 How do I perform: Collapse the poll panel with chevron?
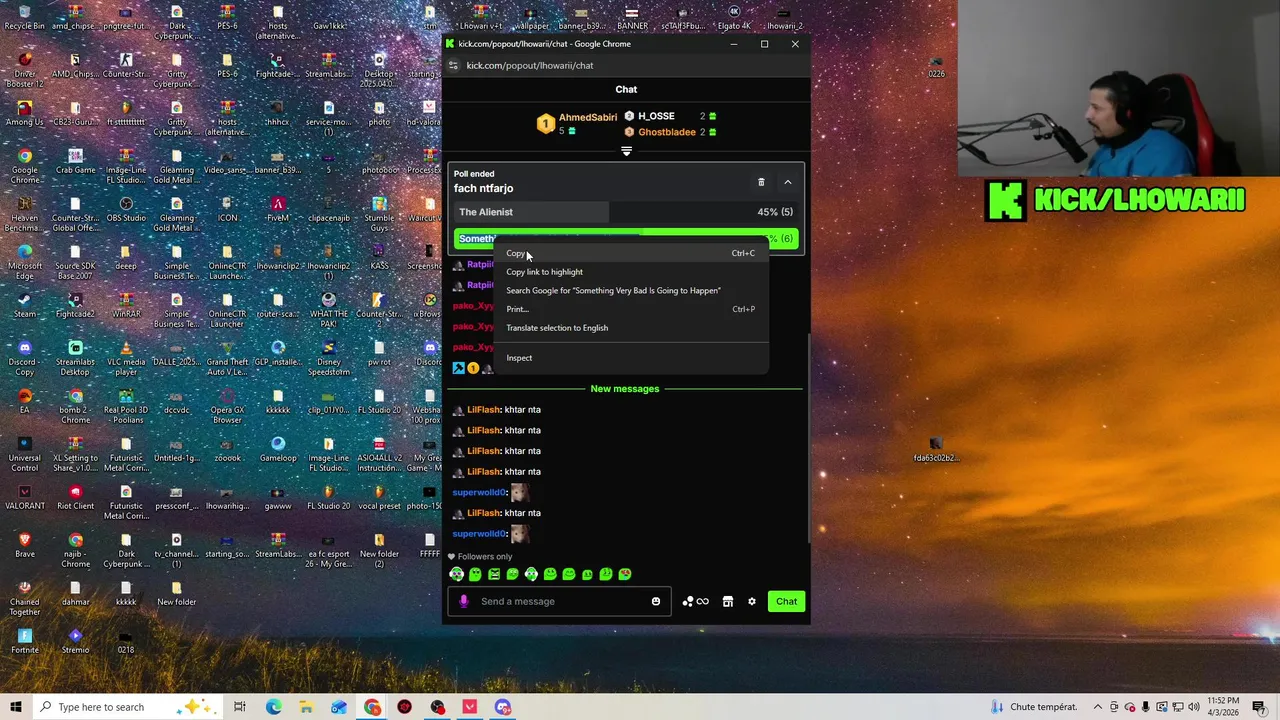[x=787, y=182]
